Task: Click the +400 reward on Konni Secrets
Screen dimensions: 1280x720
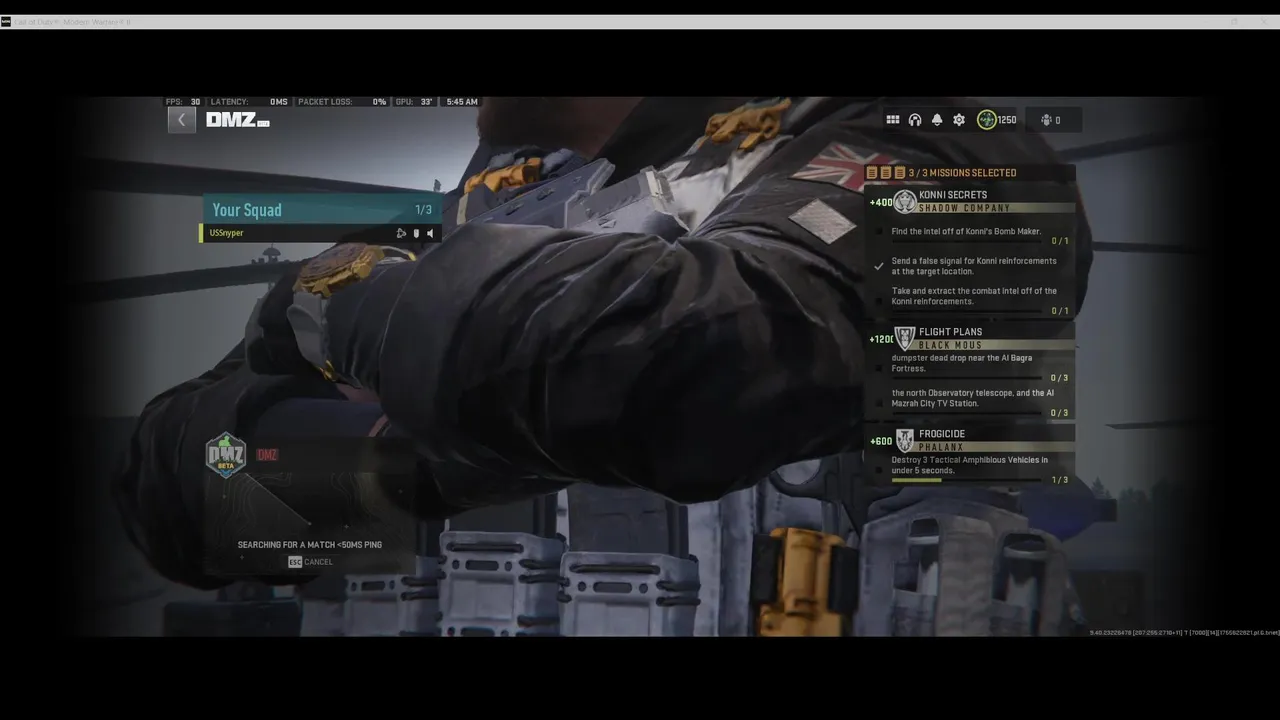Action: 881,202
